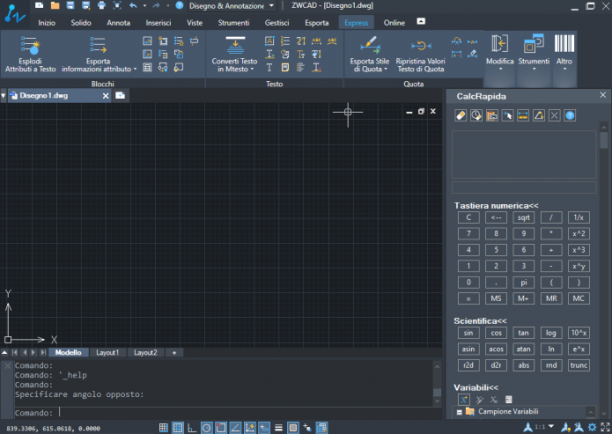Click the ZWCAD application logo button
612x434 pixels.
tap(15, 13)
